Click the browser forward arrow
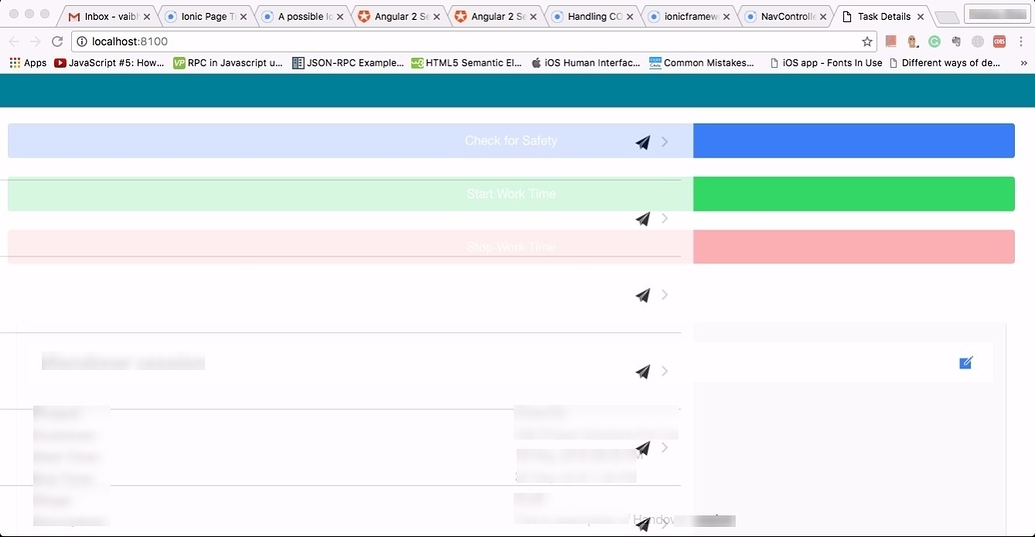Viewport: 1035px width, 537px height. tap(36, 42)
